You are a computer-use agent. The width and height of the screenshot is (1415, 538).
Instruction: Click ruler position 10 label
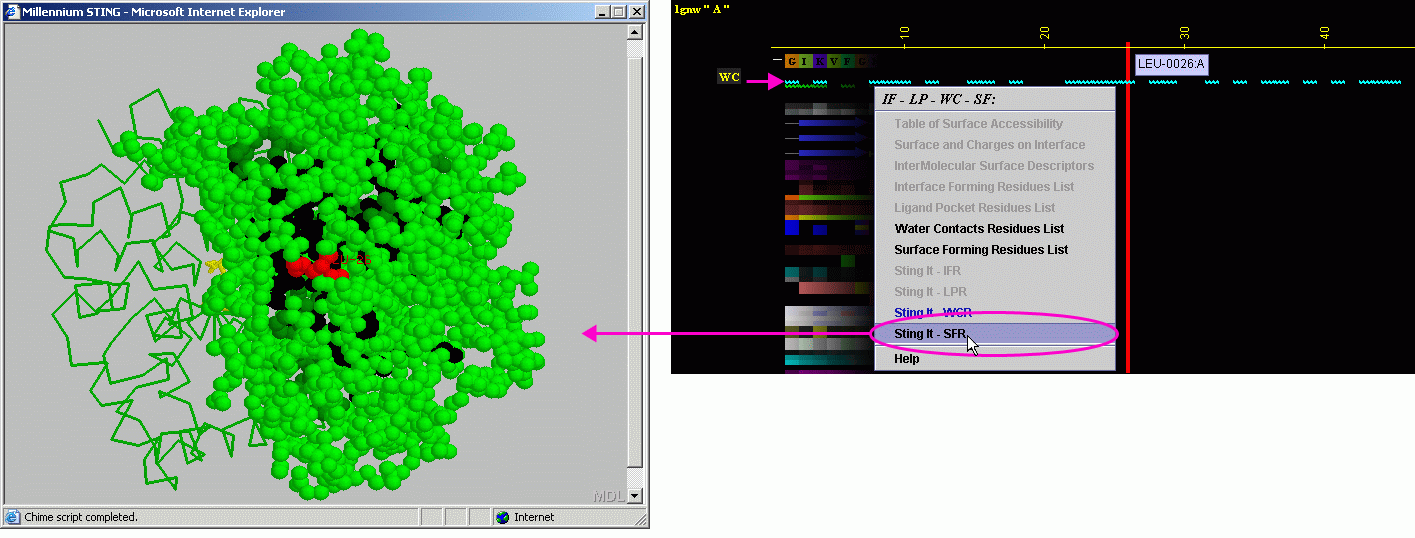point(905,33)
